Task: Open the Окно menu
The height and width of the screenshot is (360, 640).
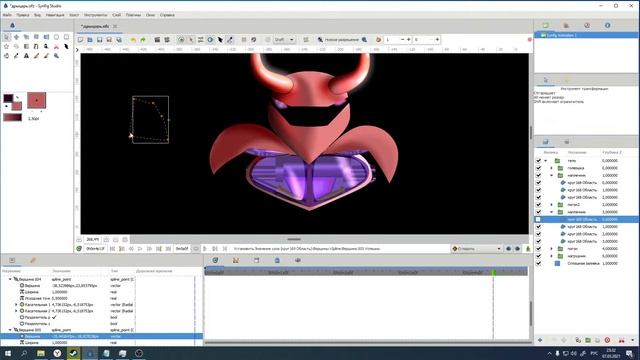Action: tap(150, 15)
